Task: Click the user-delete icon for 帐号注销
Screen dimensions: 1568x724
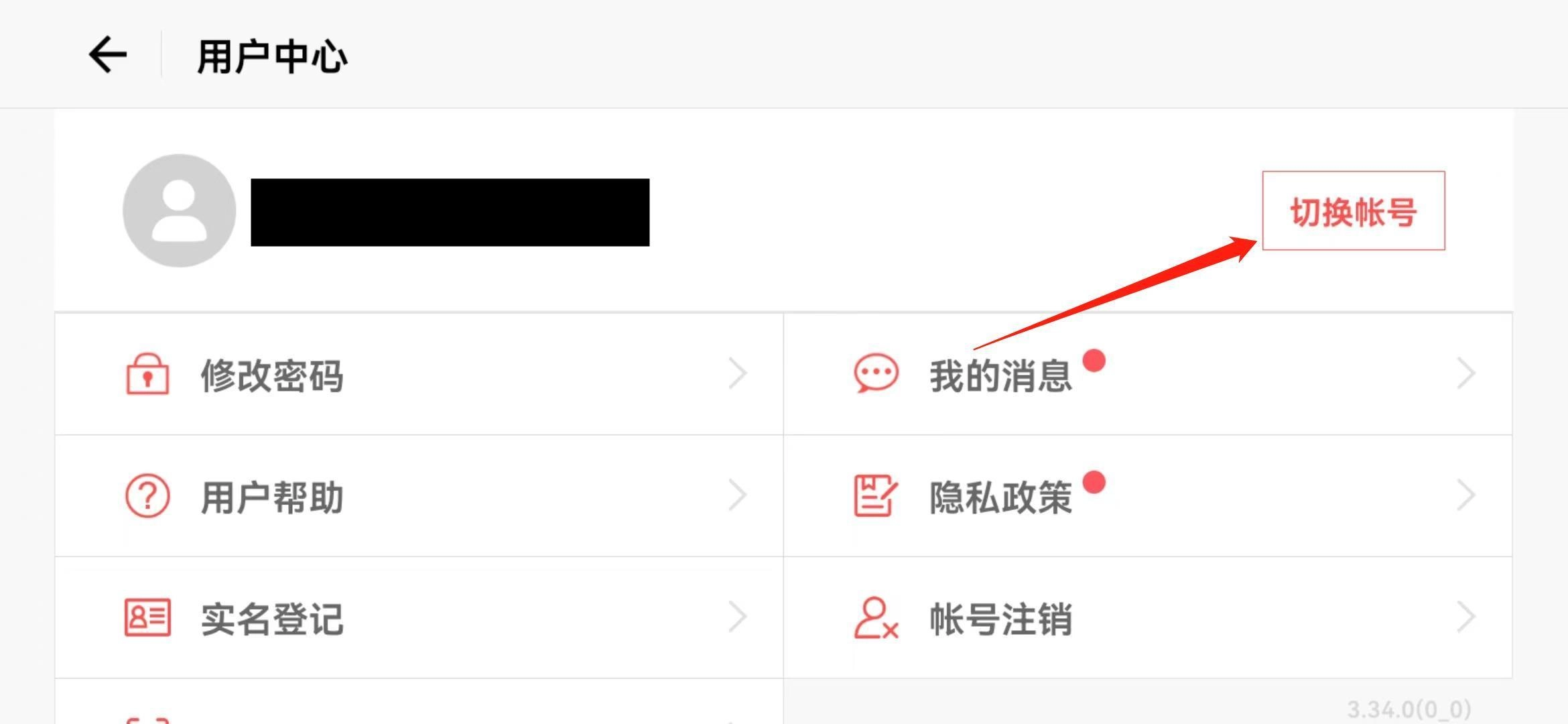Action: click(x=876, y=618)
